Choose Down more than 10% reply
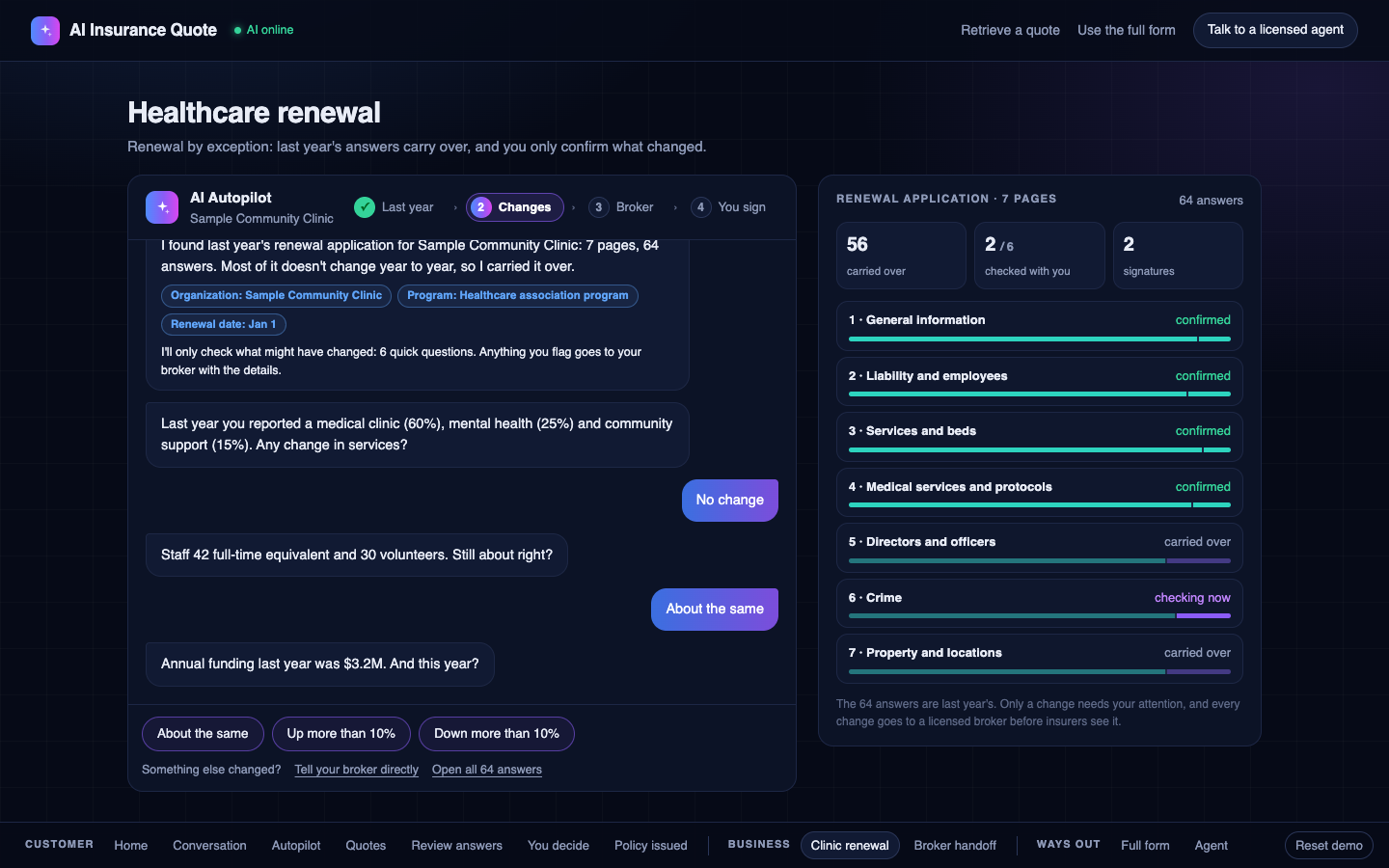The width and height of the screenshot is (1389, 868). (497, 734)
